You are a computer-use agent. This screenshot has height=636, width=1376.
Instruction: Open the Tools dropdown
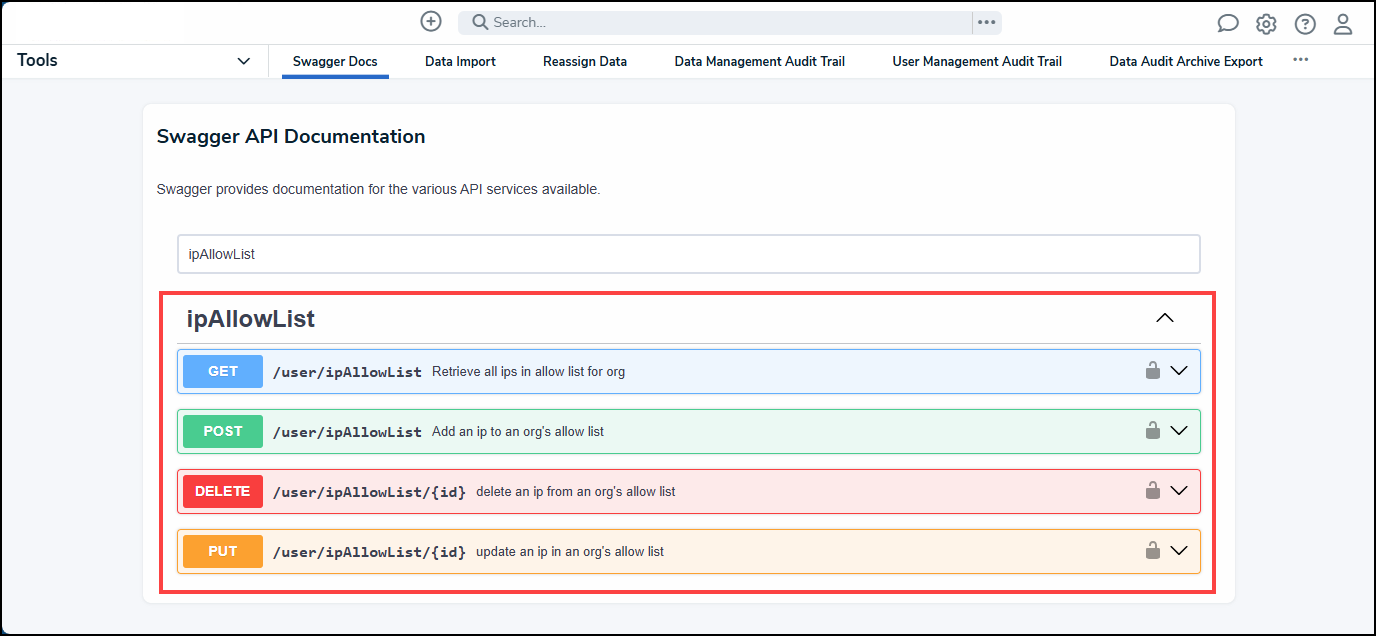[134, 61]
